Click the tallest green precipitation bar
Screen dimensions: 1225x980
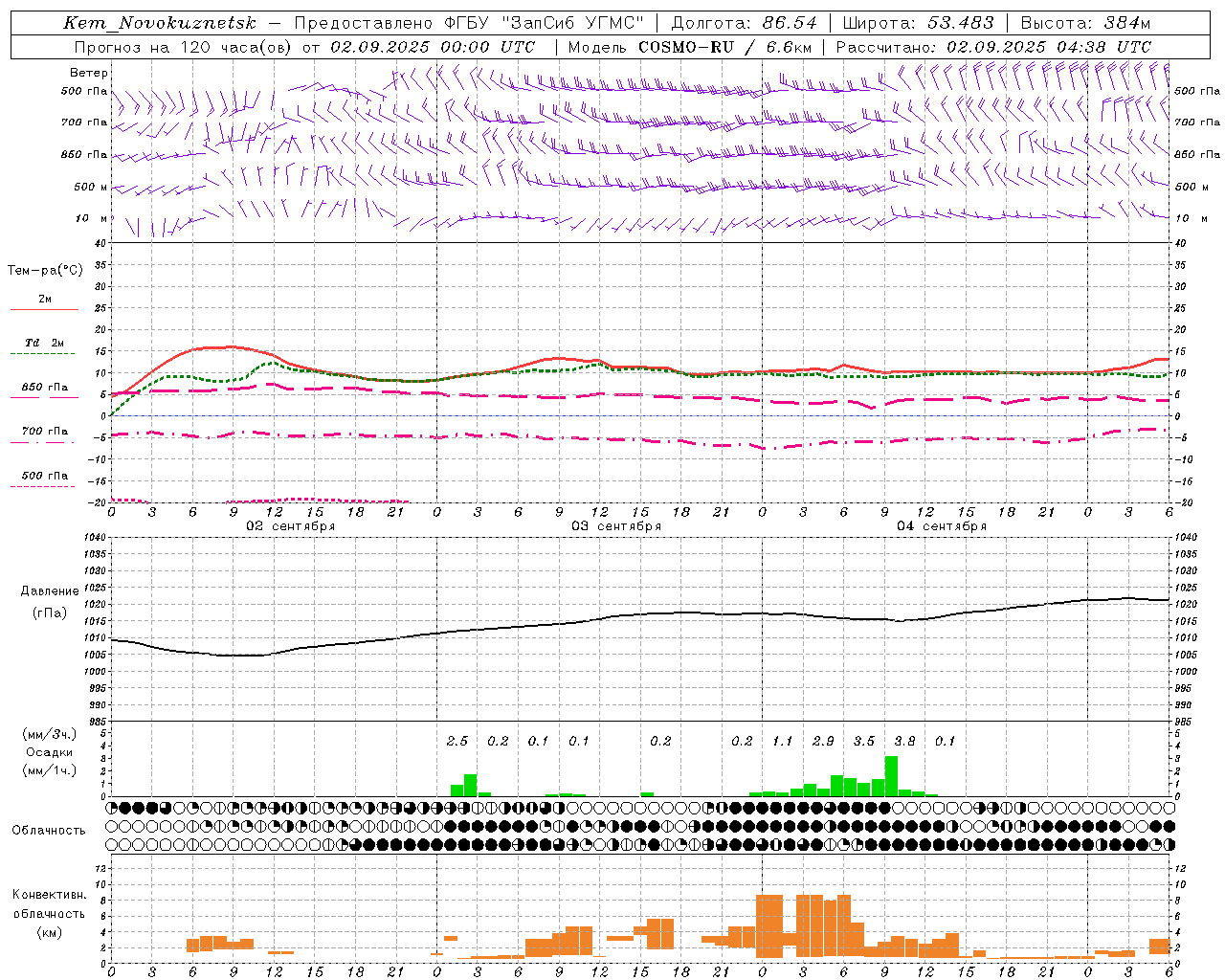click(891, 776)
